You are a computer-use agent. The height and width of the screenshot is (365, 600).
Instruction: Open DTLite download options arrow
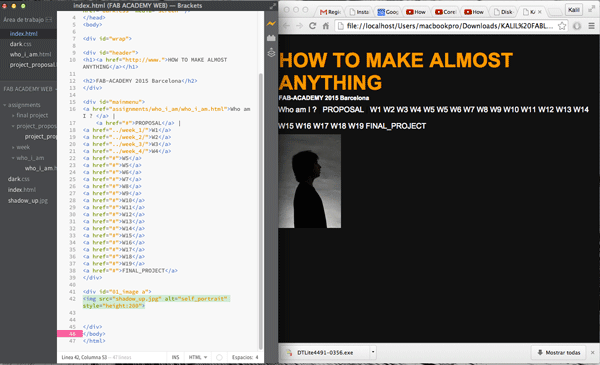pos(373,352)
